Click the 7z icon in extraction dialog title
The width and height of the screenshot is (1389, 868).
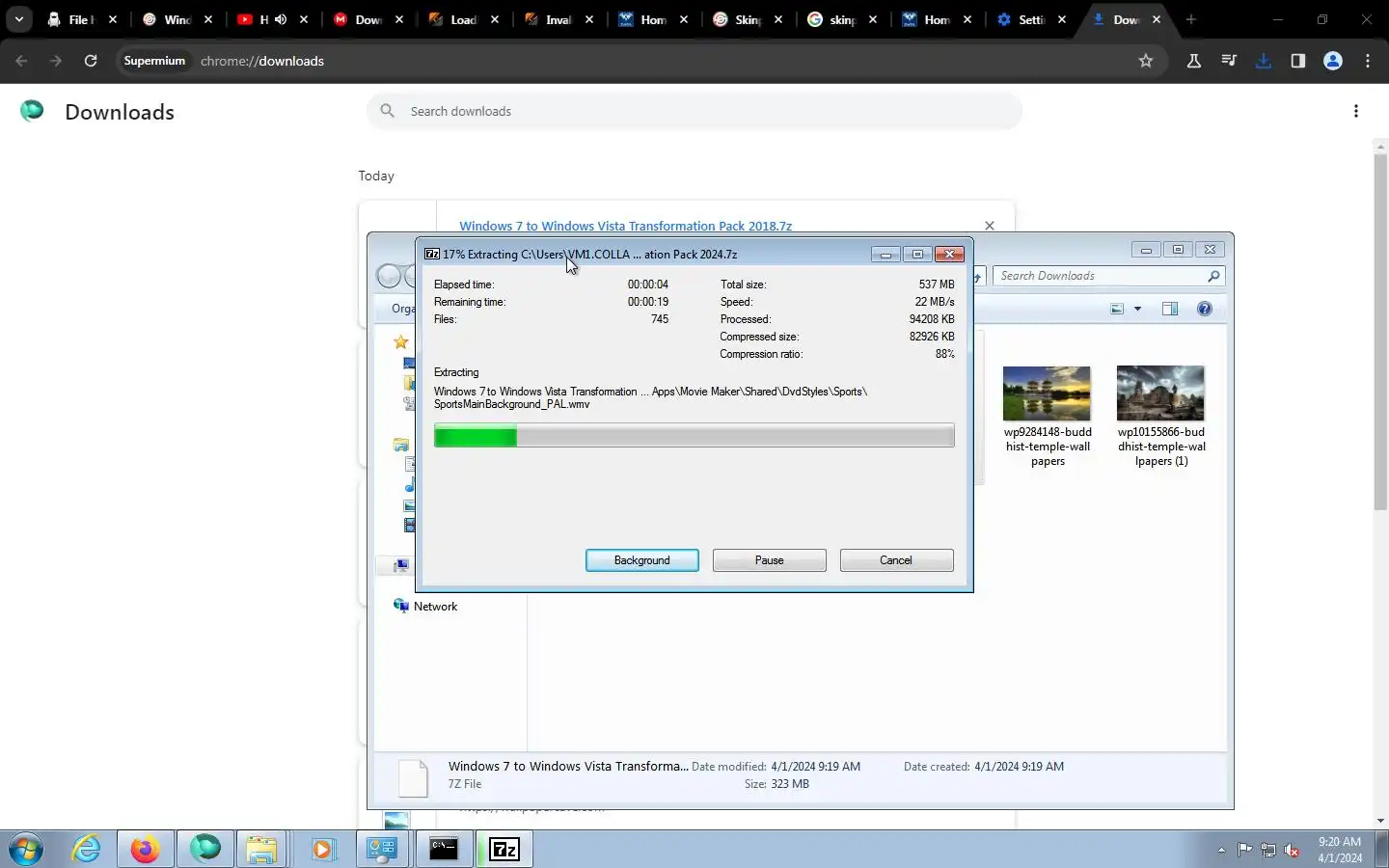432,254
